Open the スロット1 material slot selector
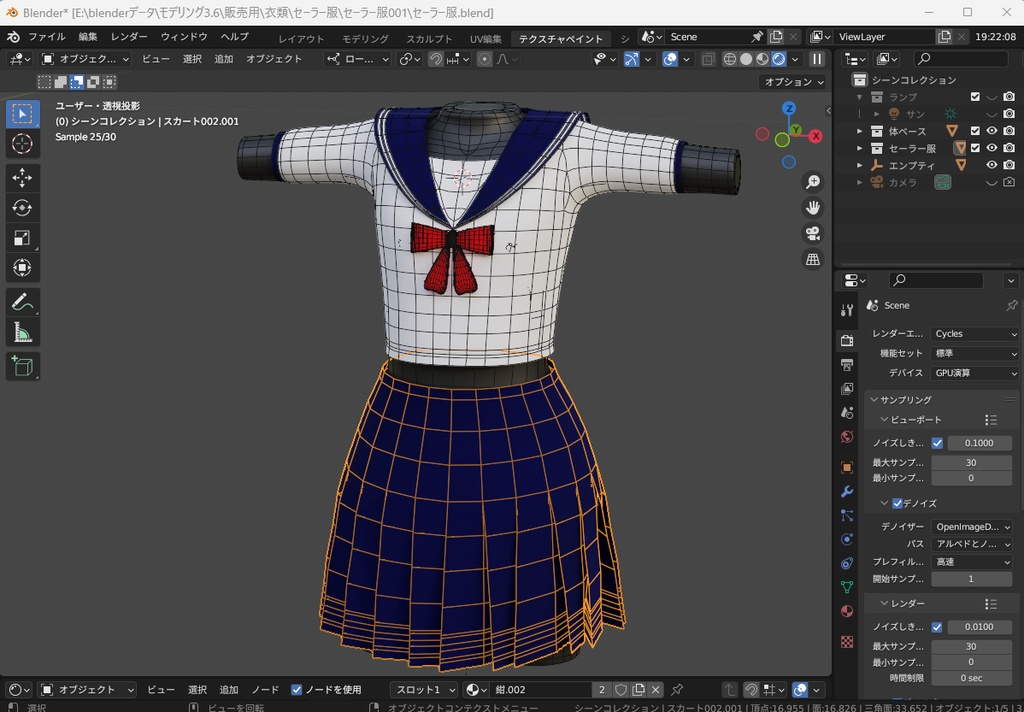Viewport: 1024px width, 712px height. coord(424,690)
